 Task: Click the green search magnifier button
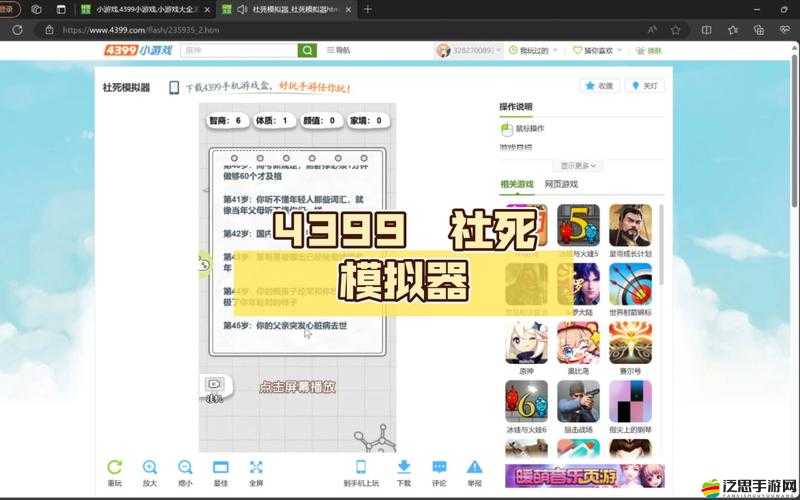coord(307,50)
